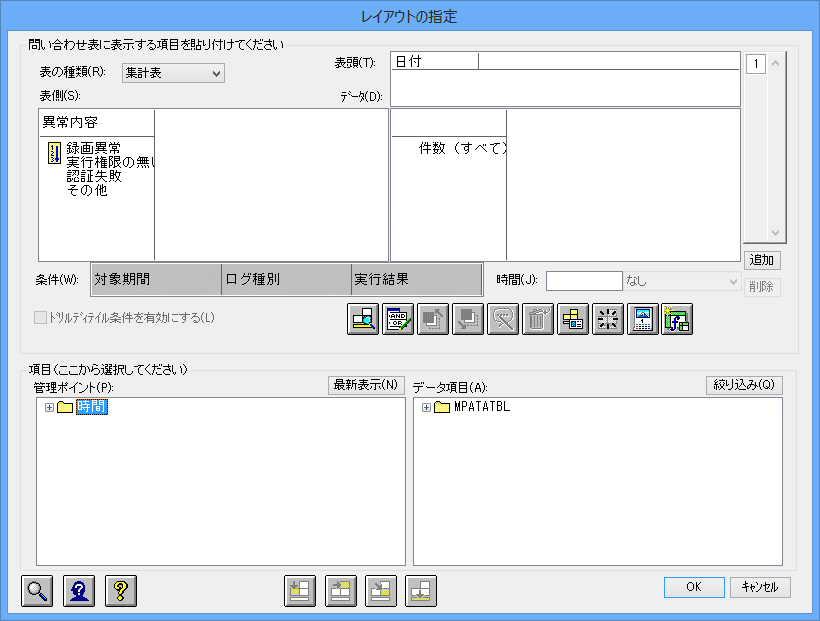Select the 認証失敗 row
Viewport: 820px width, 621px height.
94,176
